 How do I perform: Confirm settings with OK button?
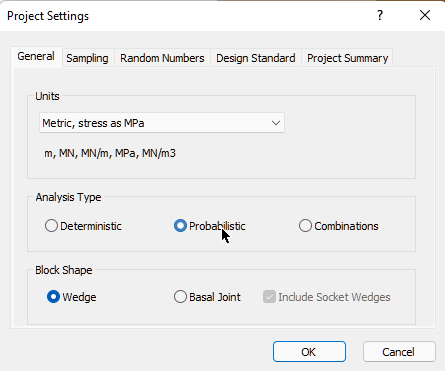(x=309, y=352)
